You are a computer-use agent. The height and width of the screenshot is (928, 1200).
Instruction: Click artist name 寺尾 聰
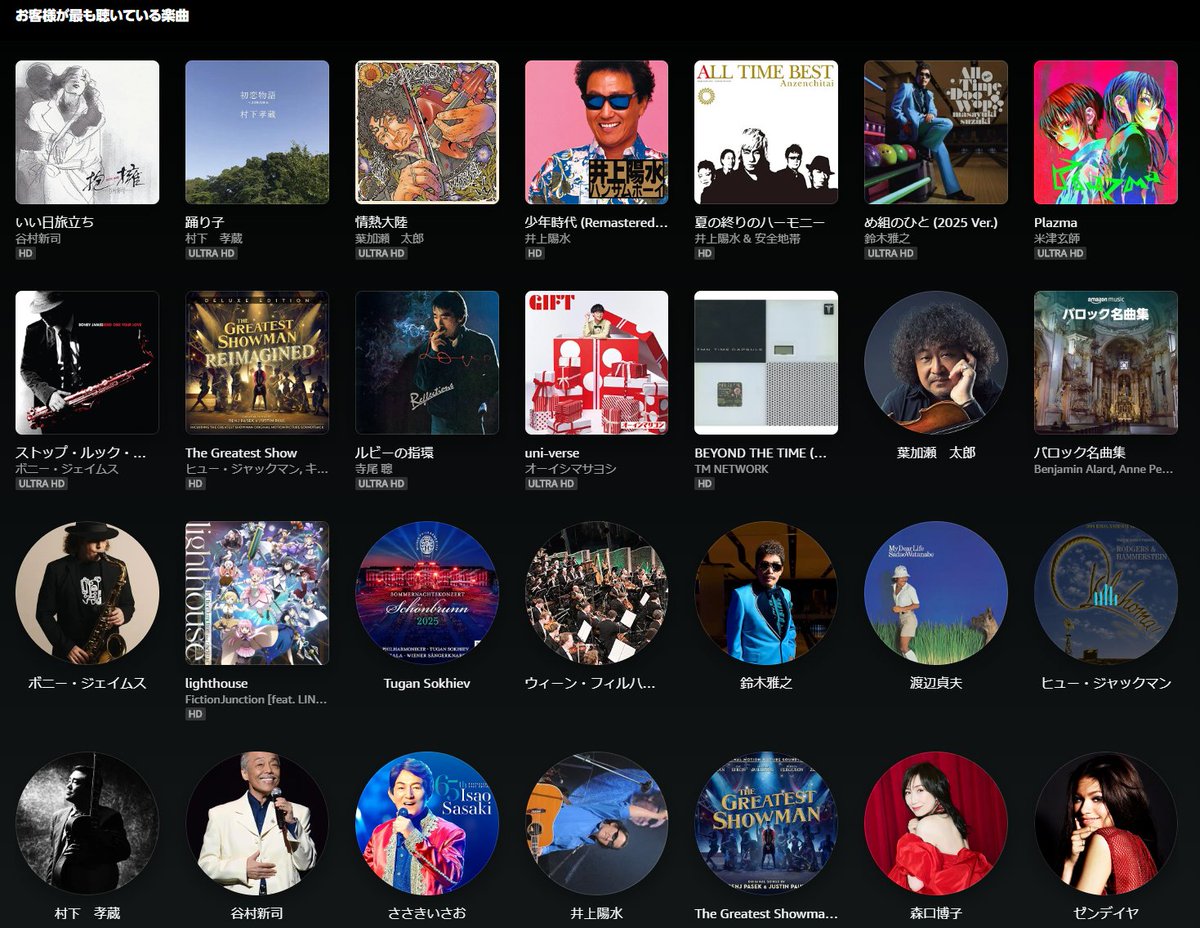(x=374, y=469)
